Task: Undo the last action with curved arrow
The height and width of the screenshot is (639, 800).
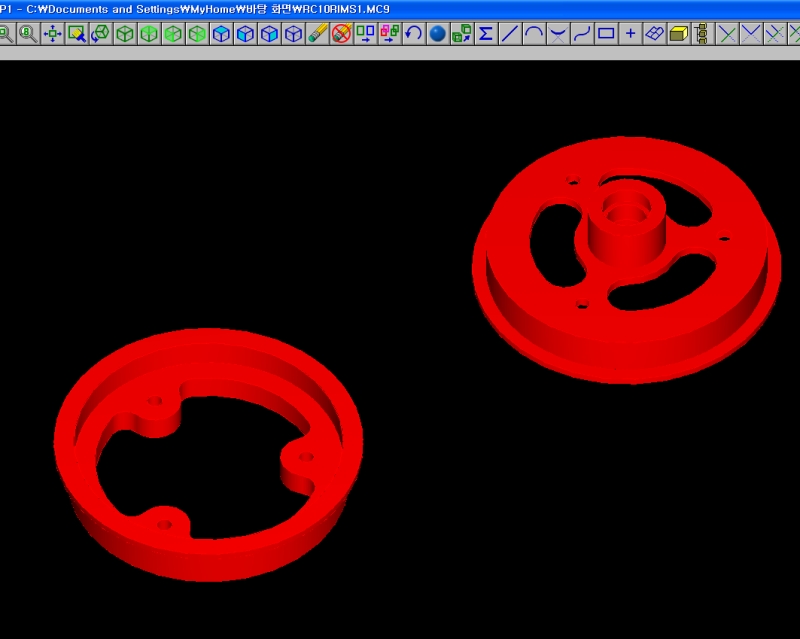Action: pyautogui.click(x=414, y=34)
